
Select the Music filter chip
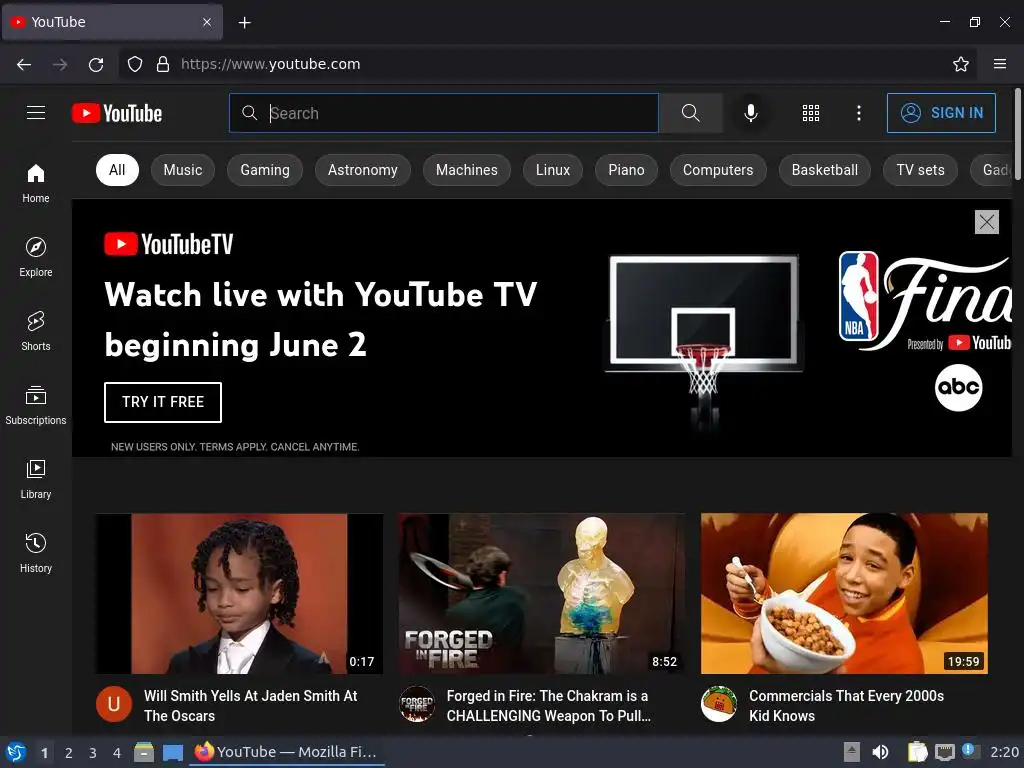pos(183,170)
